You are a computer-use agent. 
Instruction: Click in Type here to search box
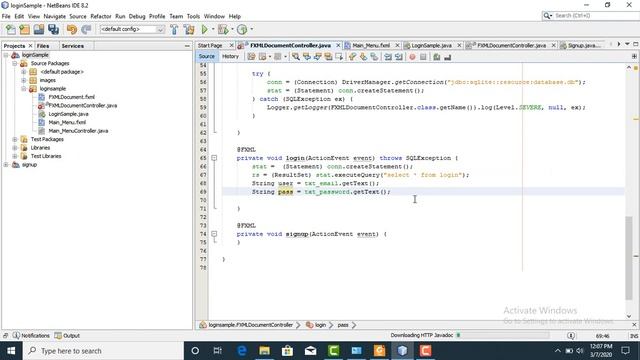coord(103,351)
